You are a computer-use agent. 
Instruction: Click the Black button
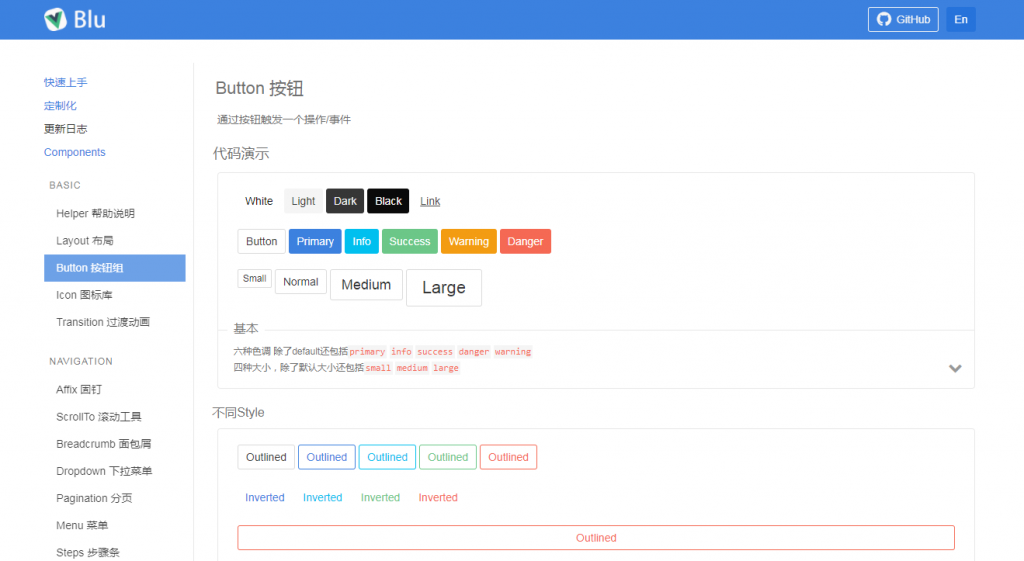(x=388, y=201)
